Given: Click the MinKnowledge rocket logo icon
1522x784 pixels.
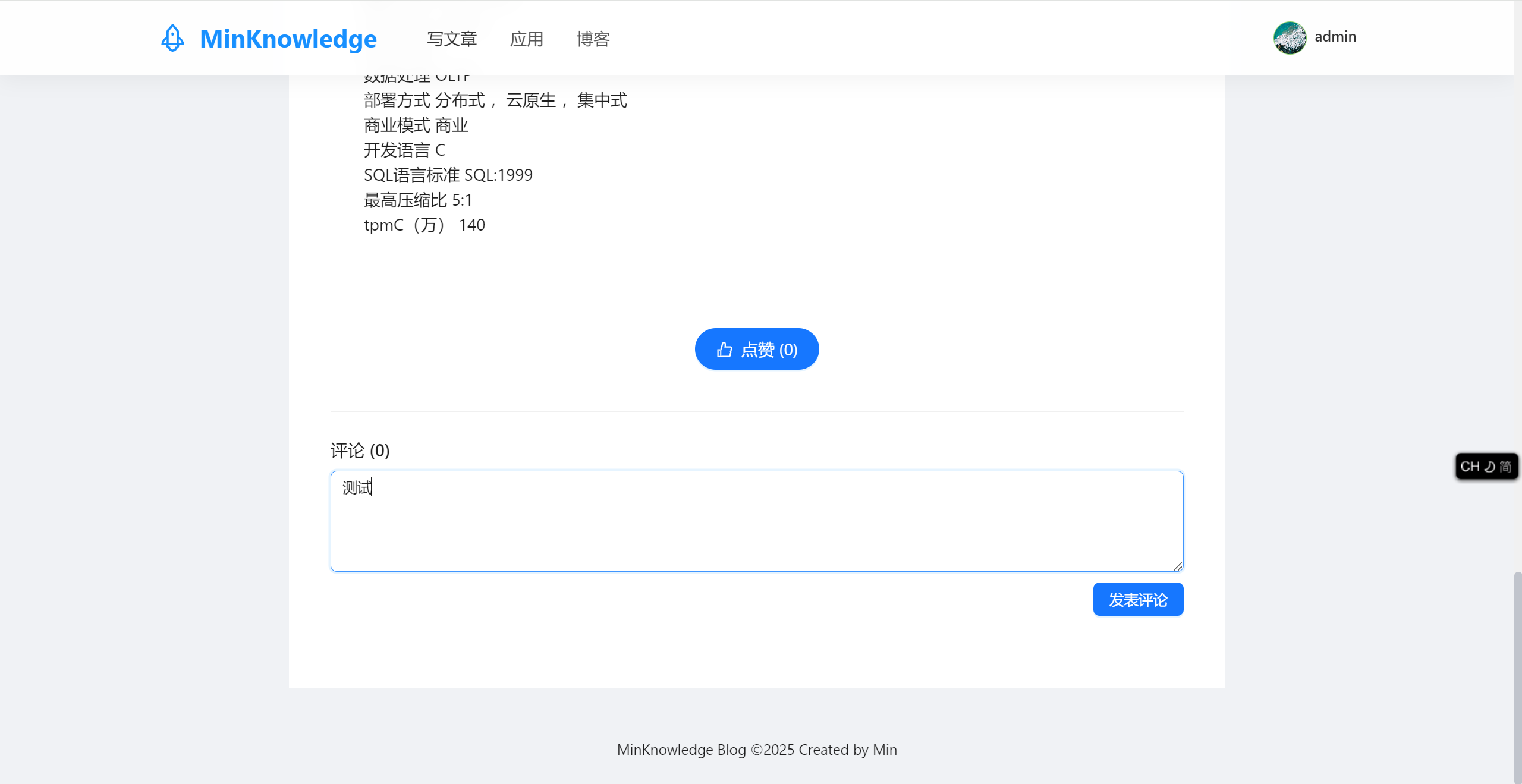Looking at the screenshot, I should pyautogui.click(x=172, y=37).
